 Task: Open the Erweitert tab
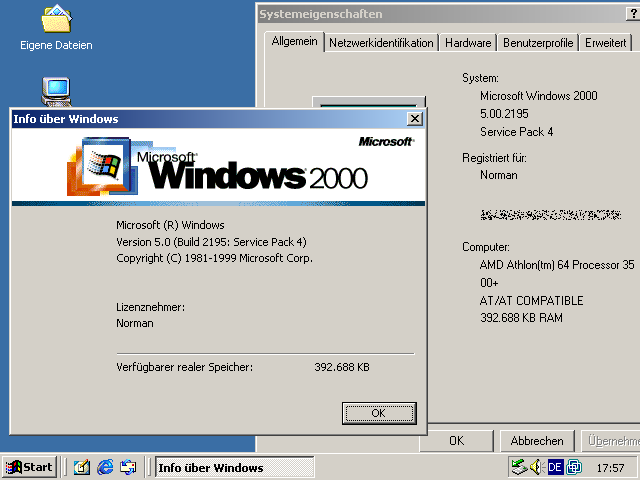click(605, 43)
